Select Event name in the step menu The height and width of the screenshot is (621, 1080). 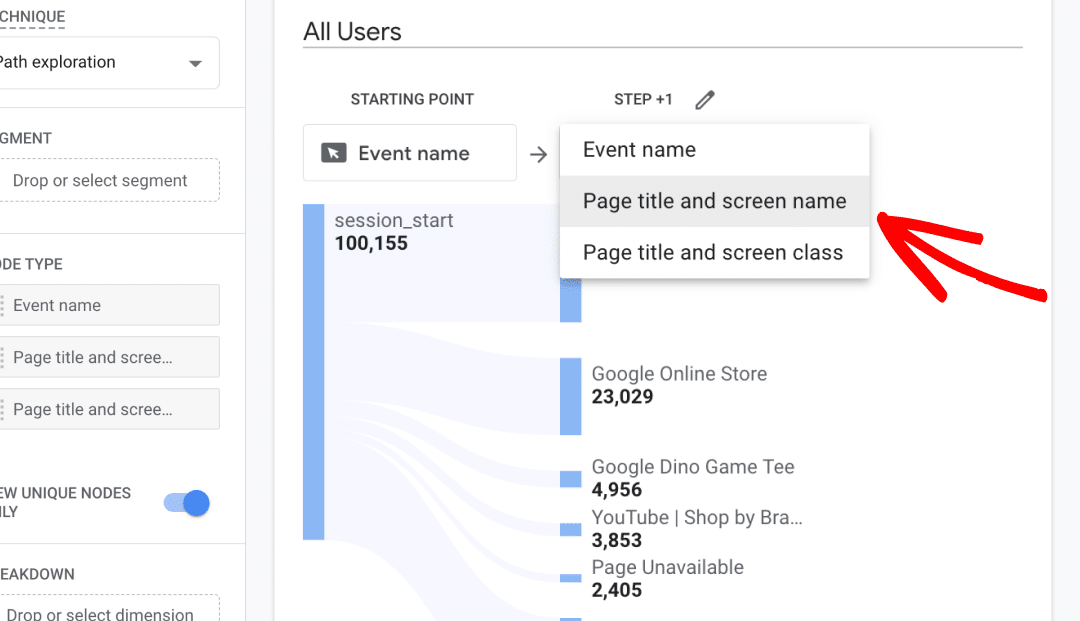[714, 149]
